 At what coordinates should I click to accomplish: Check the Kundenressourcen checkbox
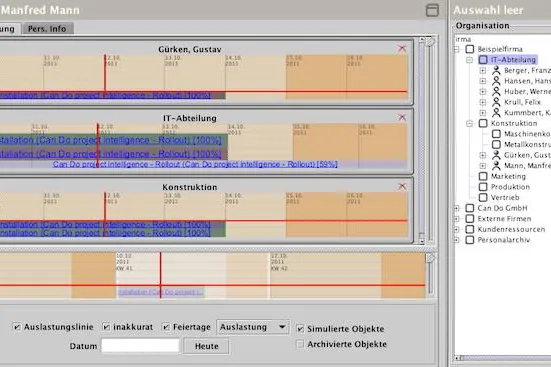click(470, 229)
